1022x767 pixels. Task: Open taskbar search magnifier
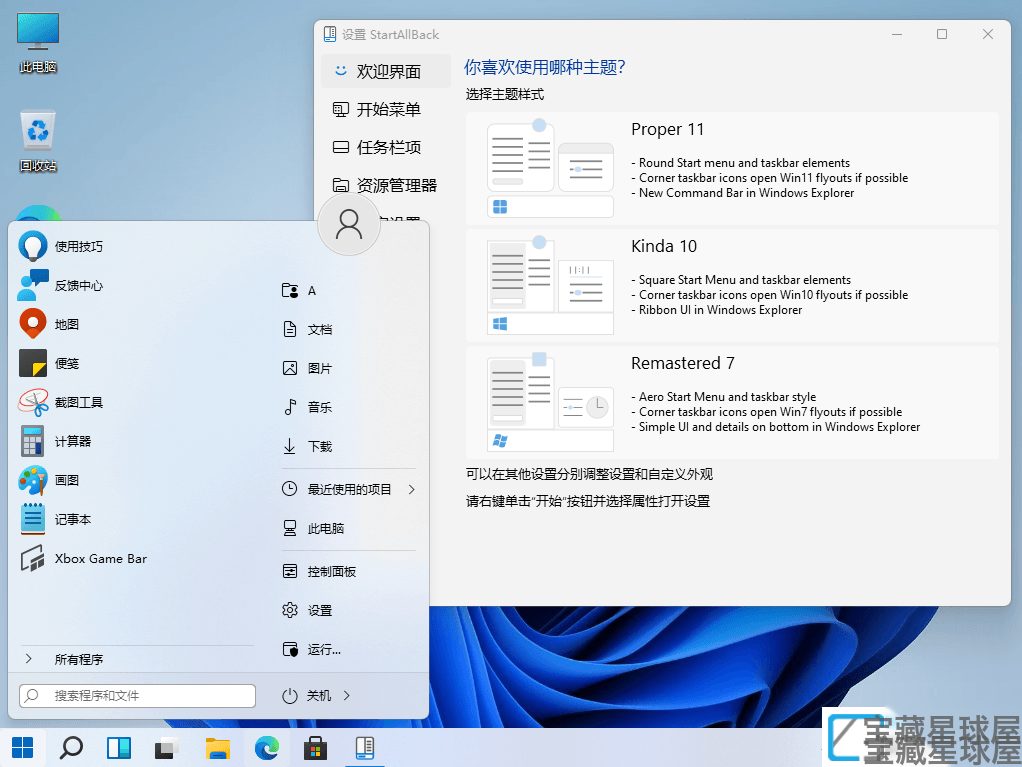71,748
